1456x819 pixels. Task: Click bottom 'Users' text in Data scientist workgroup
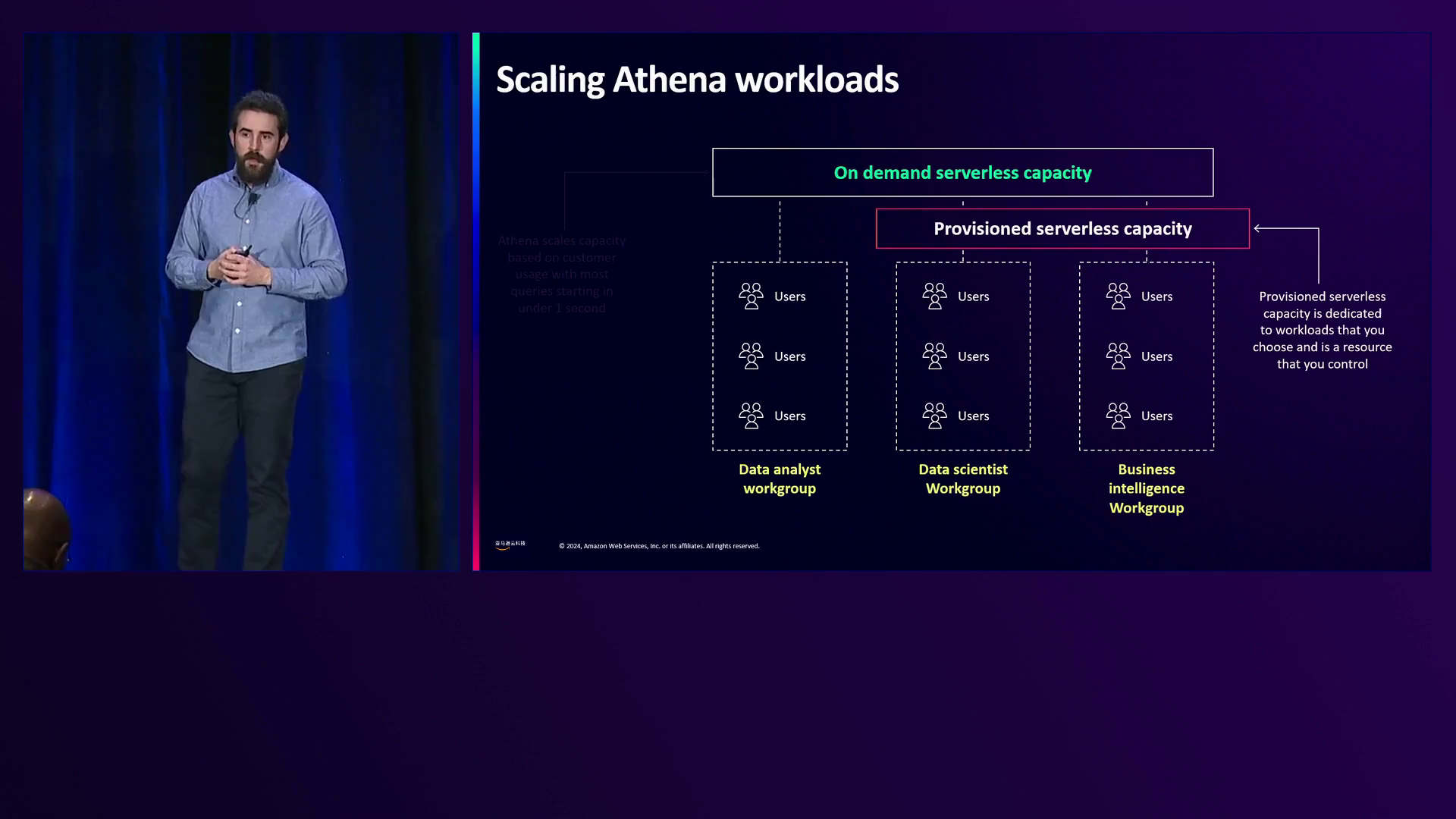(973, 416)
